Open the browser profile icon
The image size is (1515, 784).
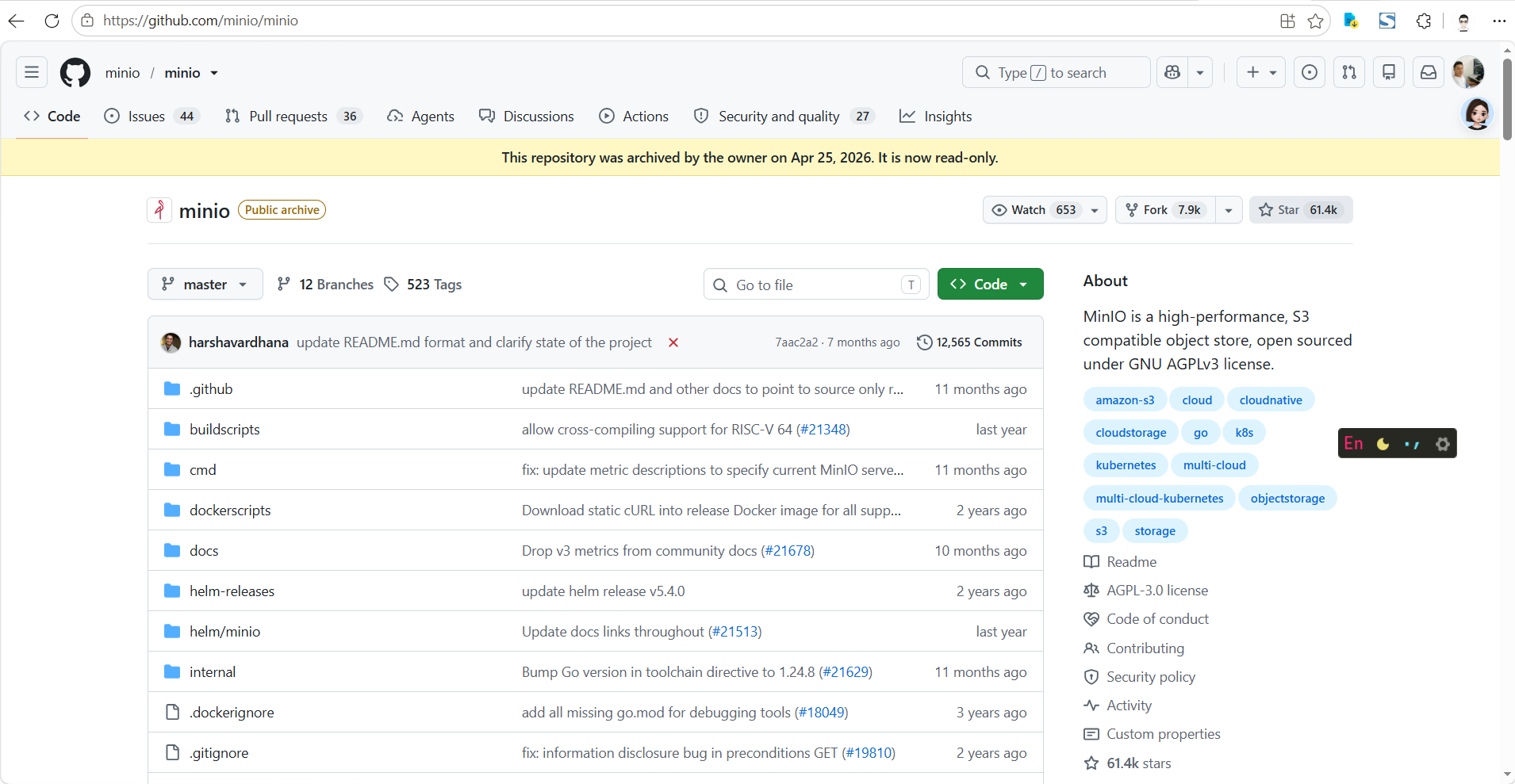point(1464,21)
